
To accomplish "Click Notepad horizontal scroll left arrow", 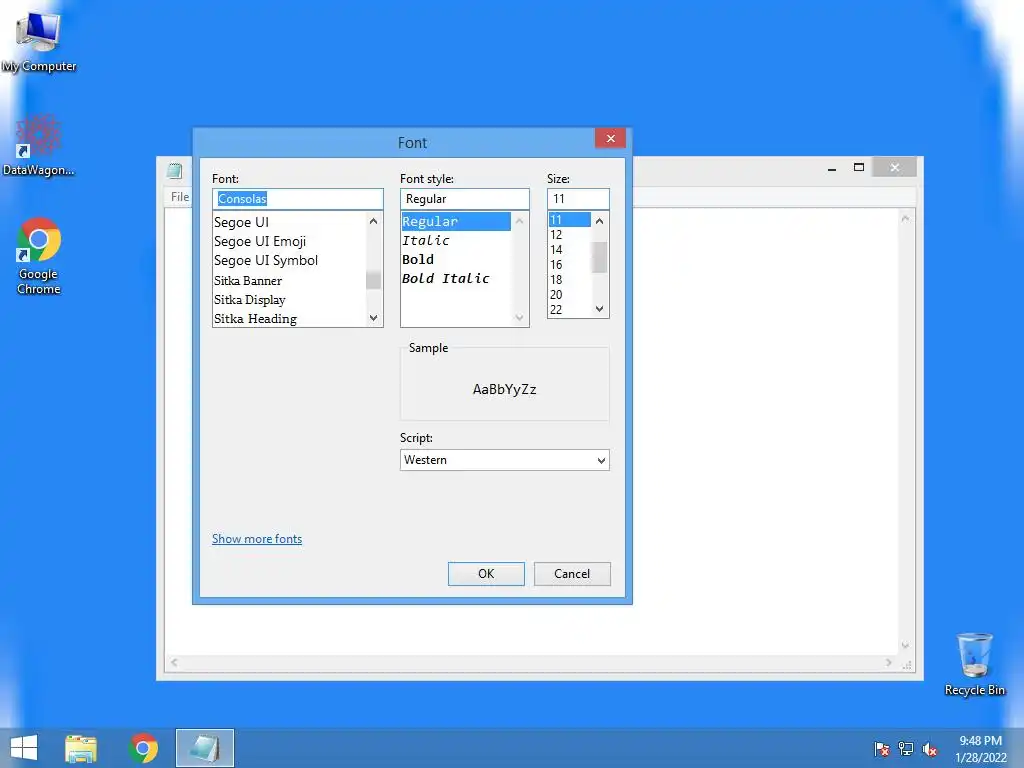I will pos(174,662).
